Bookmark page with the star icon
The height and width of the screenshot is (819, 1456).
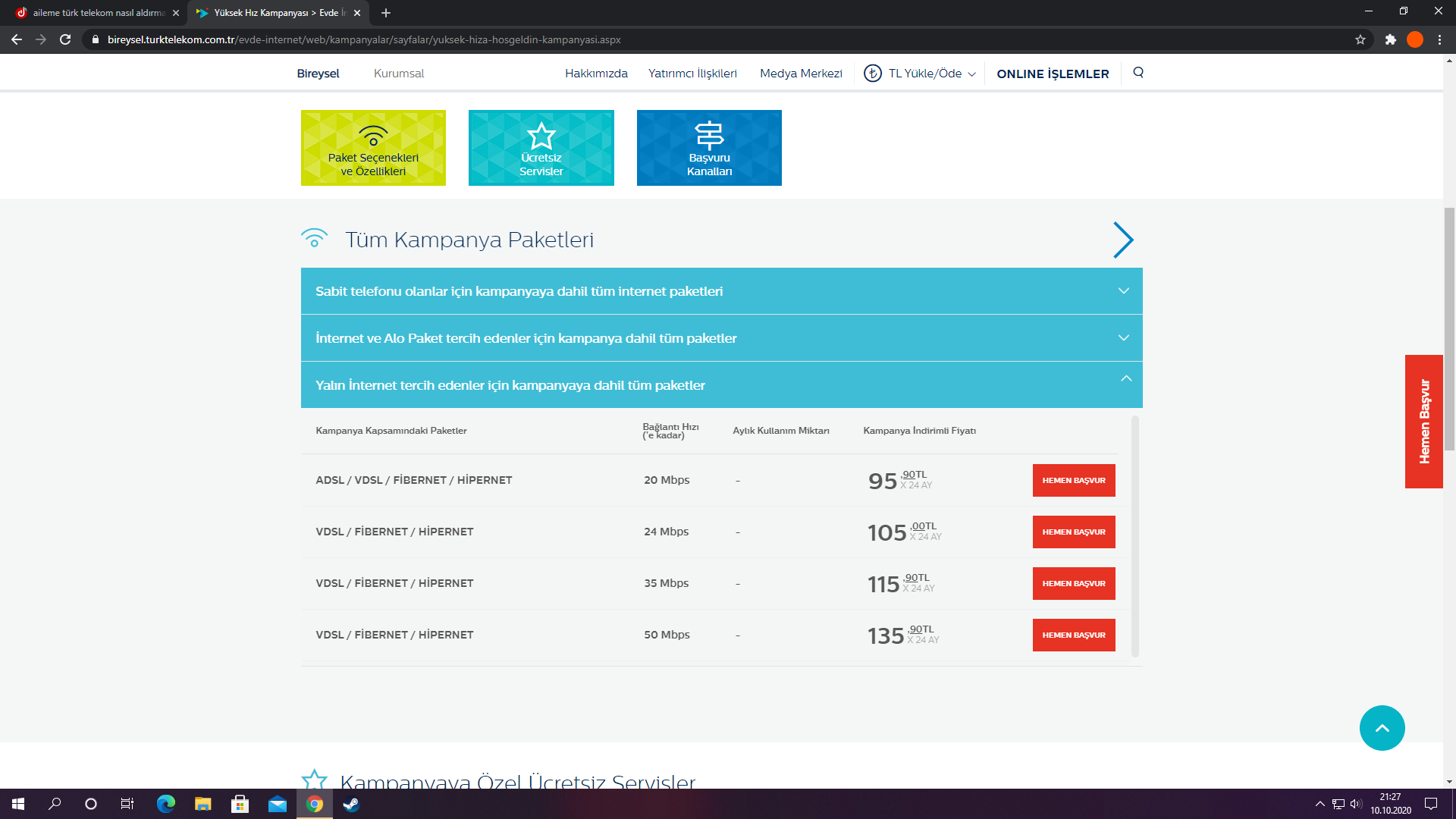coord(1360,39)
